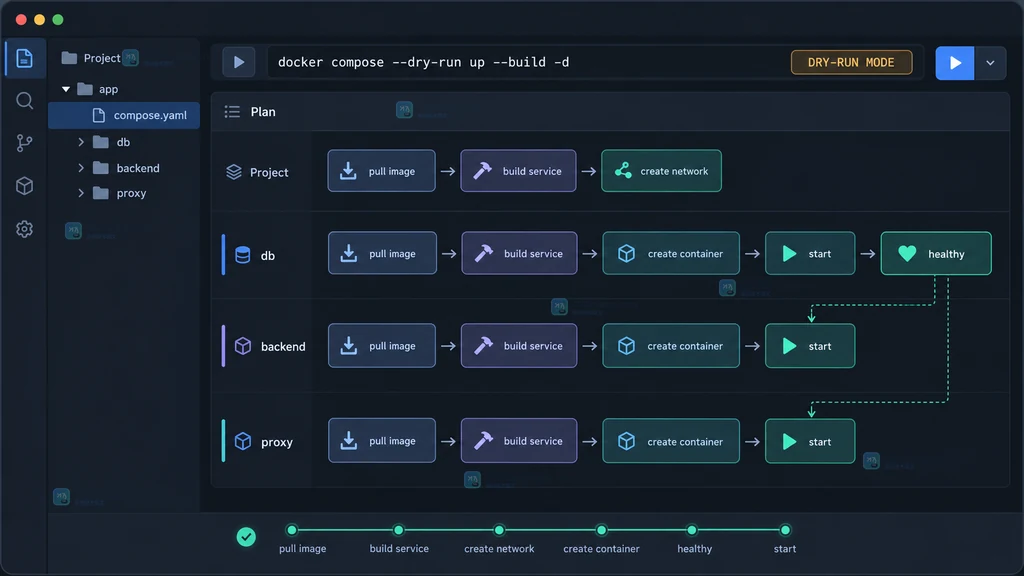Click Project row pull image step

[x=381, y=171]
